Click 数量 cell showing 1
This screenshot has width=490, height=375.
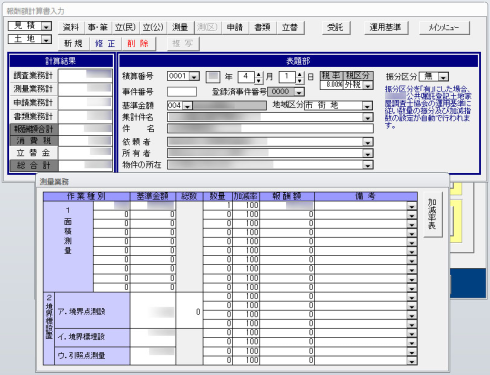pos(218,205)
